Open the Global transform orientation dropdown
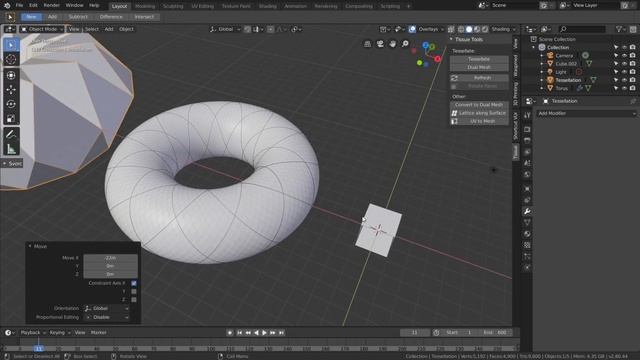 click(225, 29)
